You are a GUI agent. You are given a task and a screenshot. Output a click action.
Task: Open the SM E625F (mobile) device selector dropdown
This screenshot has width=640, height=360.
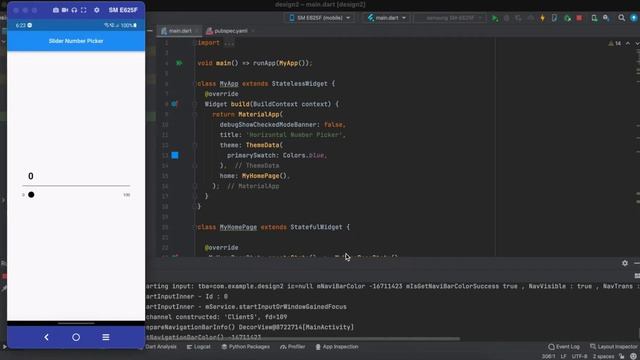pos(319,18)
